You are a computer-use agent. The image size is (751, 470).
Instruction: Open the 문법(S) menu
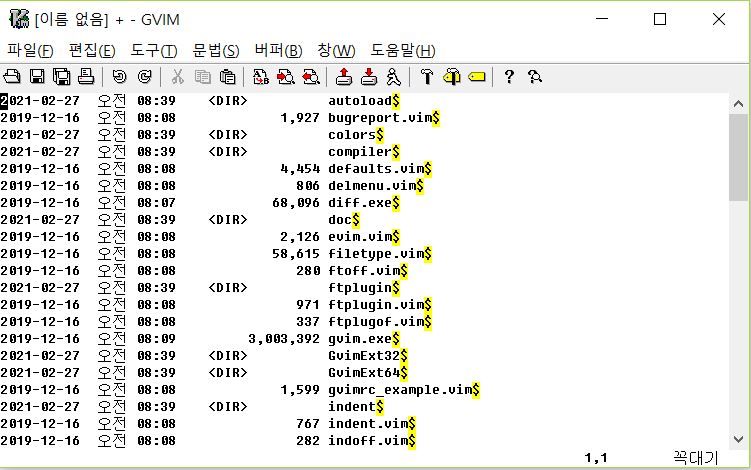click(216, 50)
